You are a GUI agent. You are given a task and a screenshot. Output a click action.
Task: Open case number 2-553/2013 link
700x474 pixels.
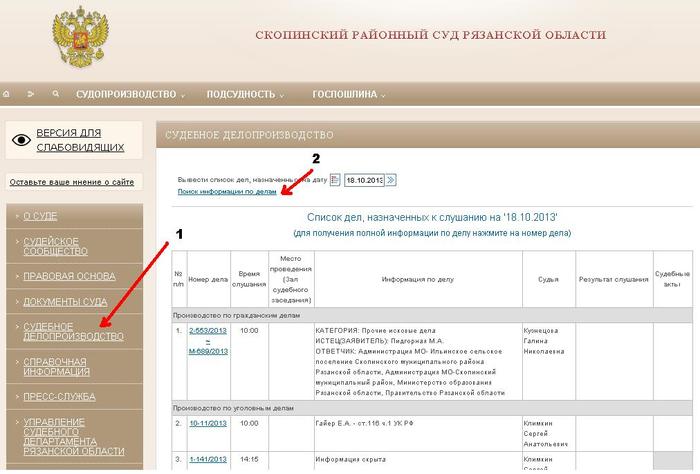click(208, 331)
